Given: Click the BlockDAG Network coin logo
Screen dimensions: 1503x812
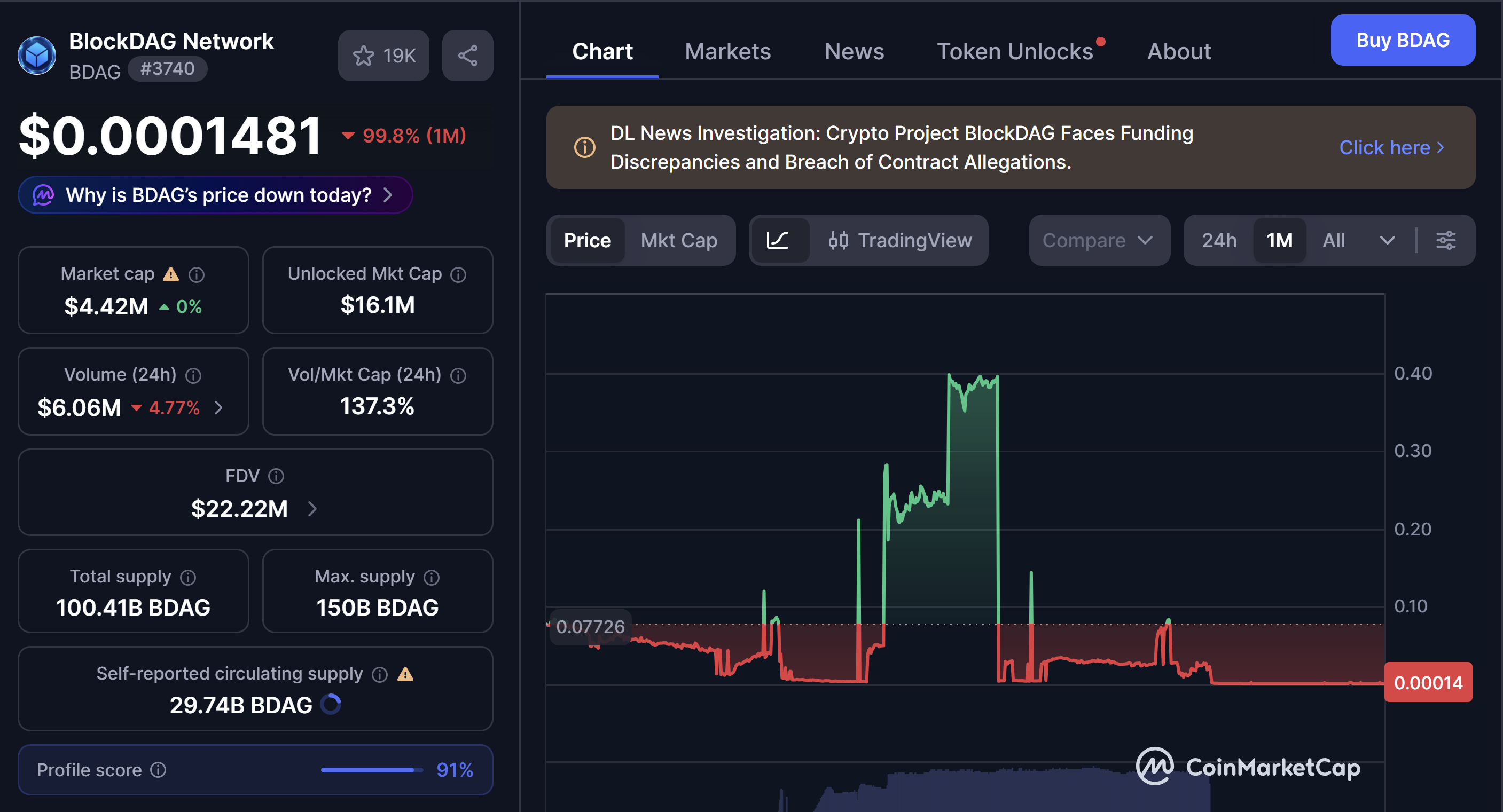Looking at the screenshot, I should tap(37, 56).
